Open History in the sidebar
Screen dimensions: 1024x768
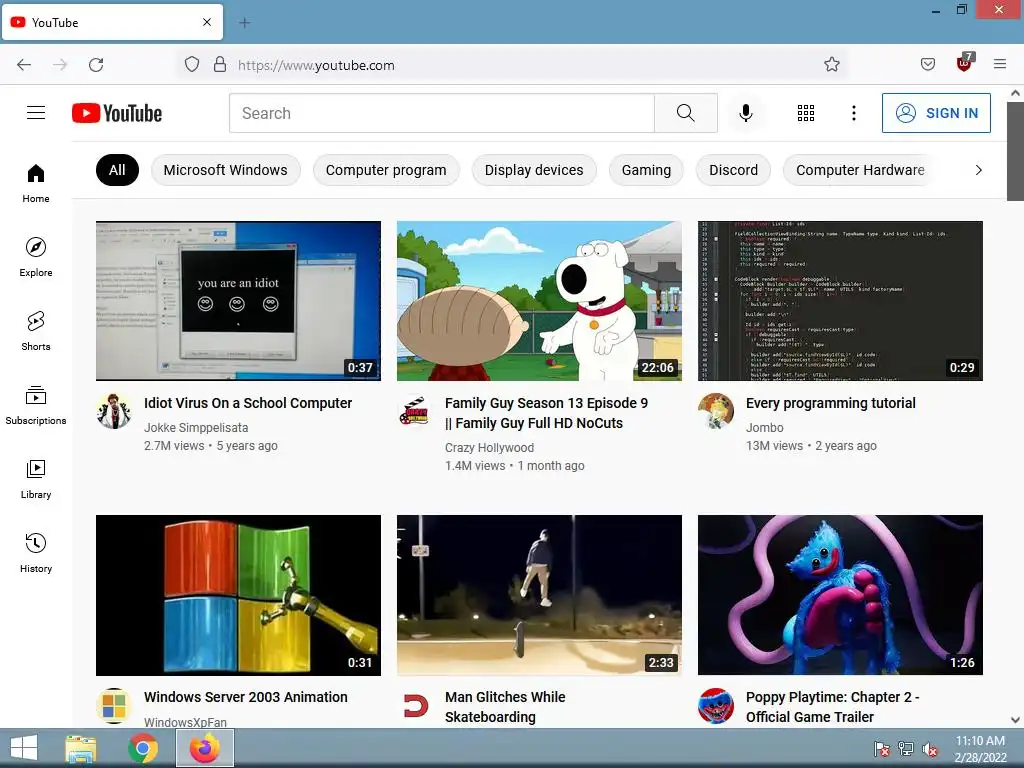pos(36,553)
